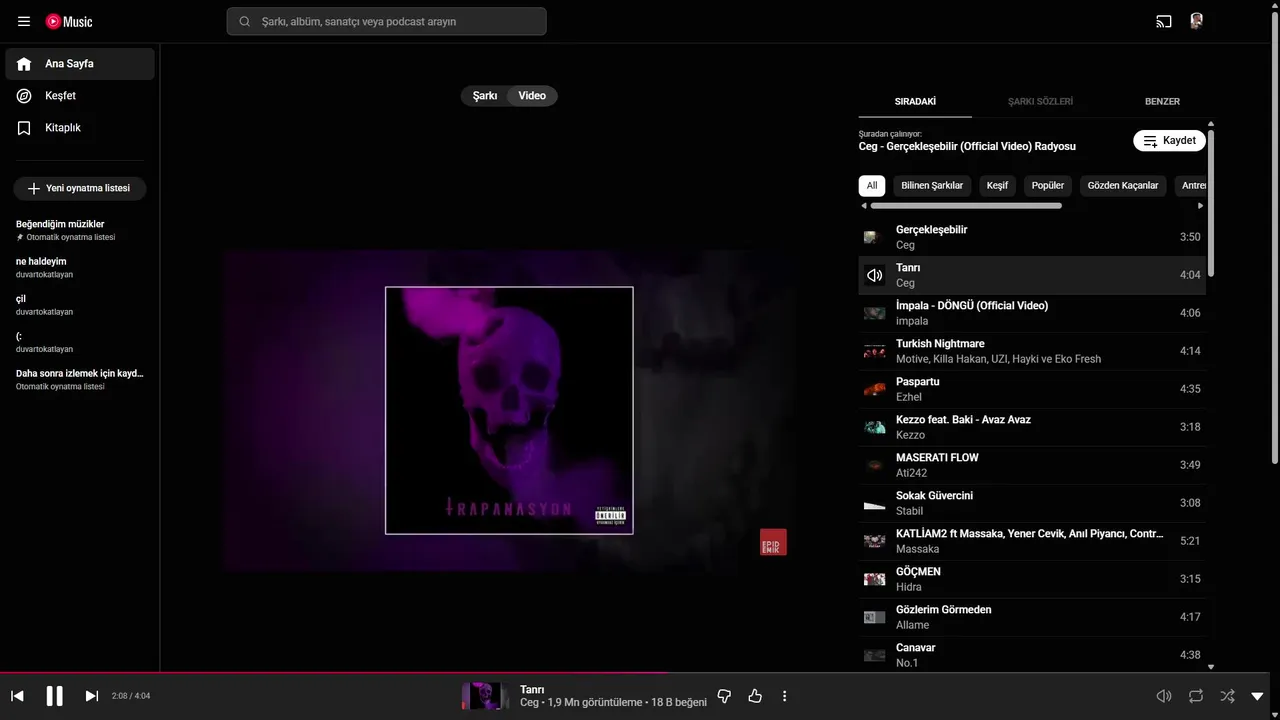Open the Cast to device icon

(x=1164, y=21)
